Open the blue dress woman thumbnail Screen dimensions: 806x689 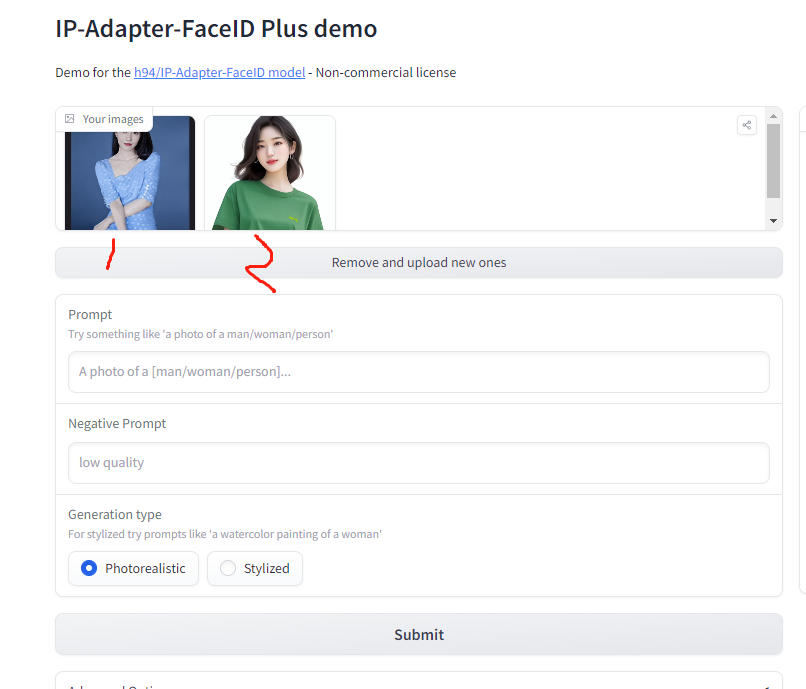130,175
